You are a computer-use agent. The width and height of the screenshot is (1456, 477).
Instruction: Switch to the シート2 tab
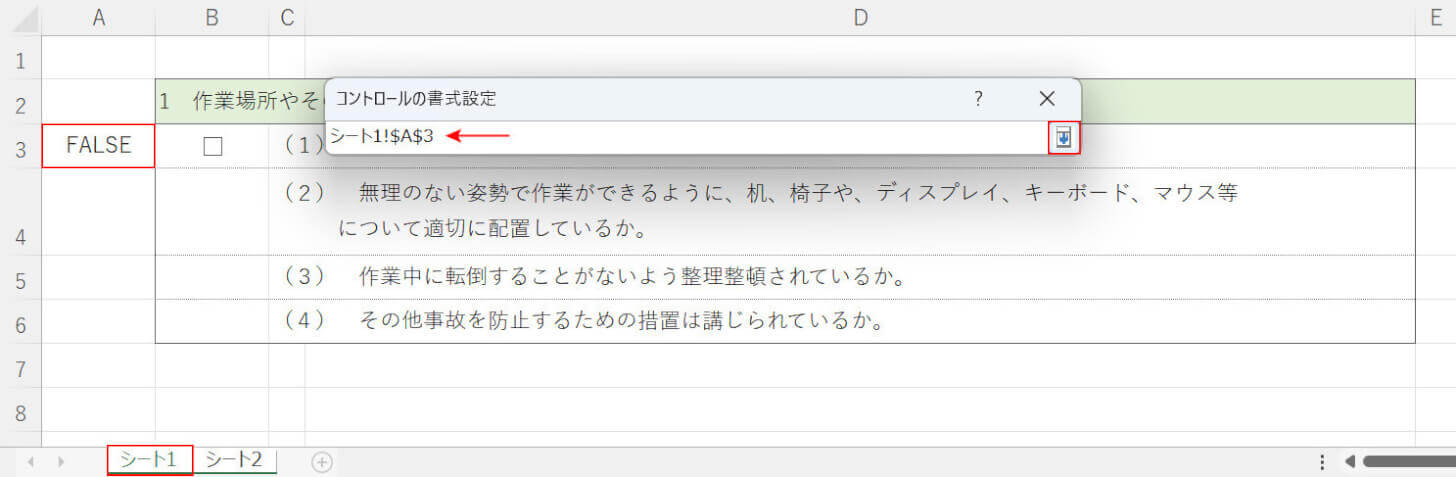point(234,460)
